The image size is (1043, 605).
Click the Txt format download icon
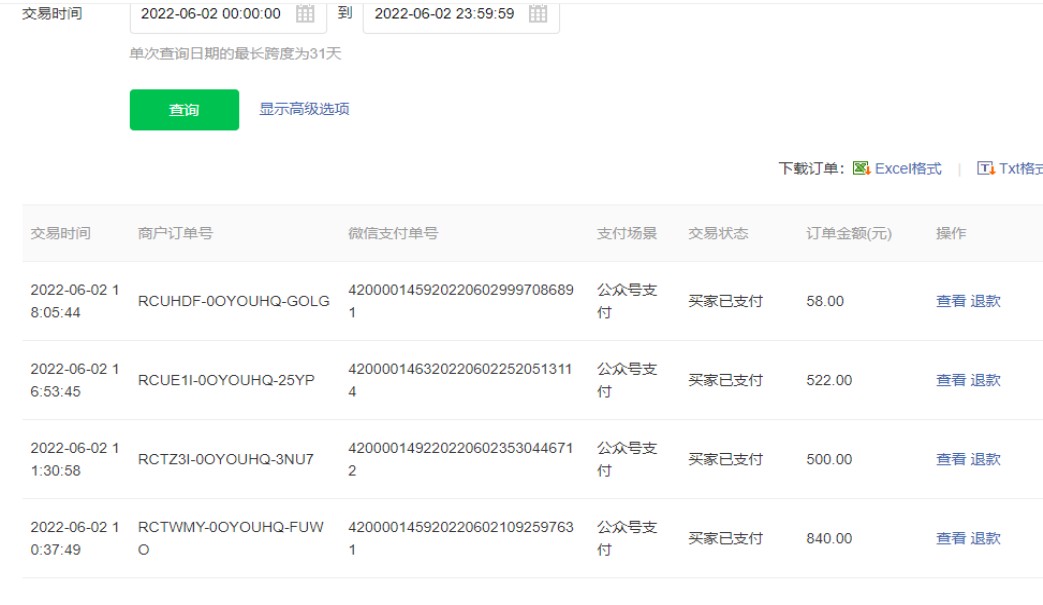pyautogui.click(x=985, y=169)
